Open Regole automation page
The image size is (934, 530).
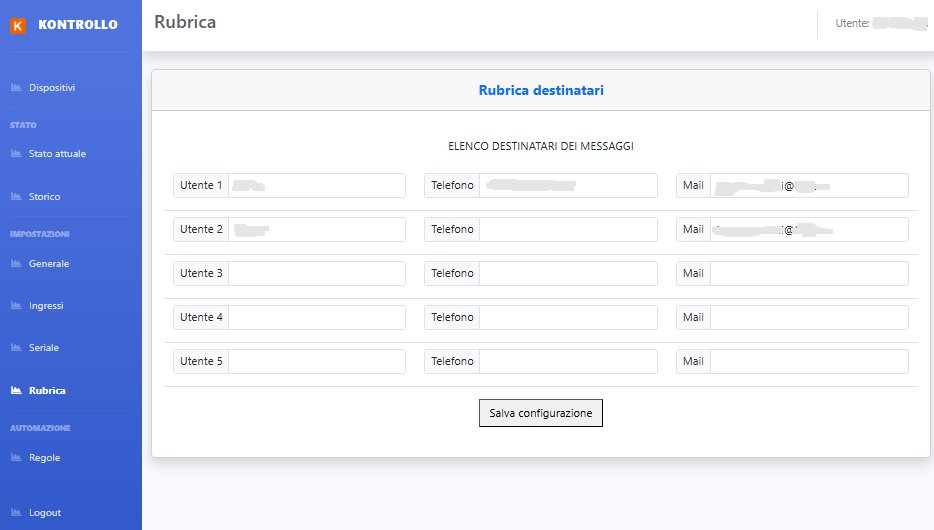click(45, 457)
